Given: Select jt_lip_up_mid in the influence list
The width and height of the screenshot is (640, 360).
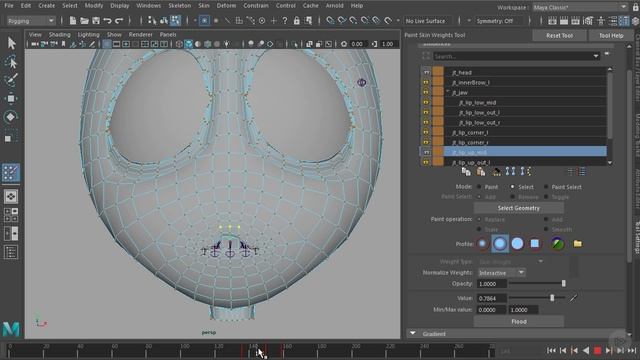Looking at the screenshot, I should click(525, 152).
